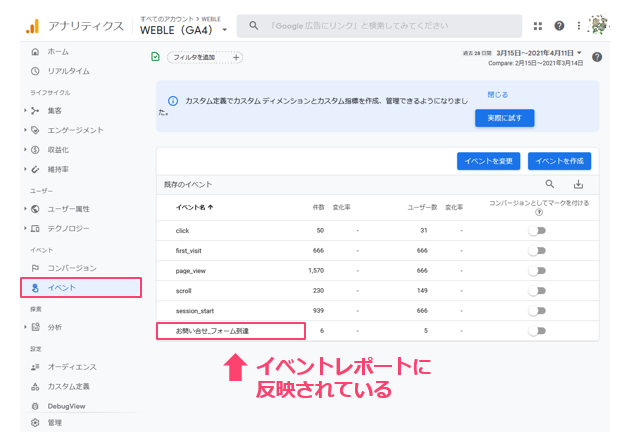Image resolution: width=625 pixels, height=438 pixels.
Task: Search existing events with the magnifier icon
Action: point(550,184)
